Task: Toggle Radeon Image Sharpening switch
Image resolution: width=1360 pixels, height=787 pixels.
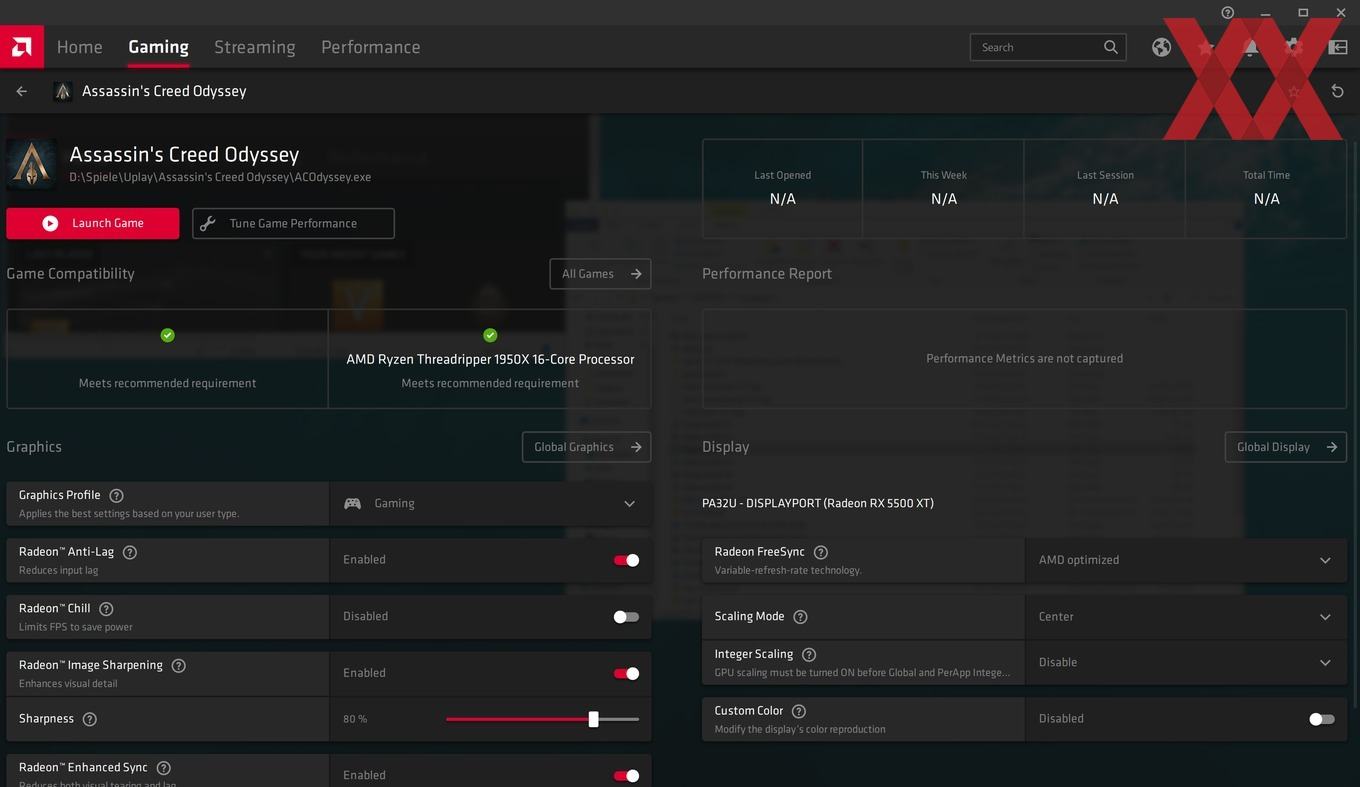Action: click(x=626, y=673)
